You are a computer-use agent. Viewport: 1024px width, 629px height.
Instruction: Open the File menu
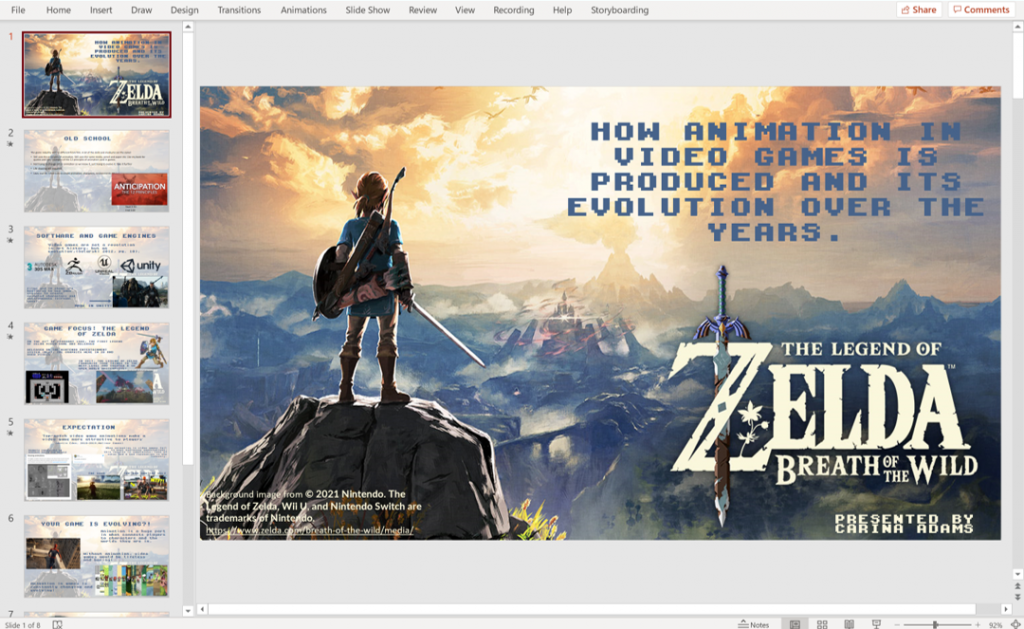click(x=18, y=10)
